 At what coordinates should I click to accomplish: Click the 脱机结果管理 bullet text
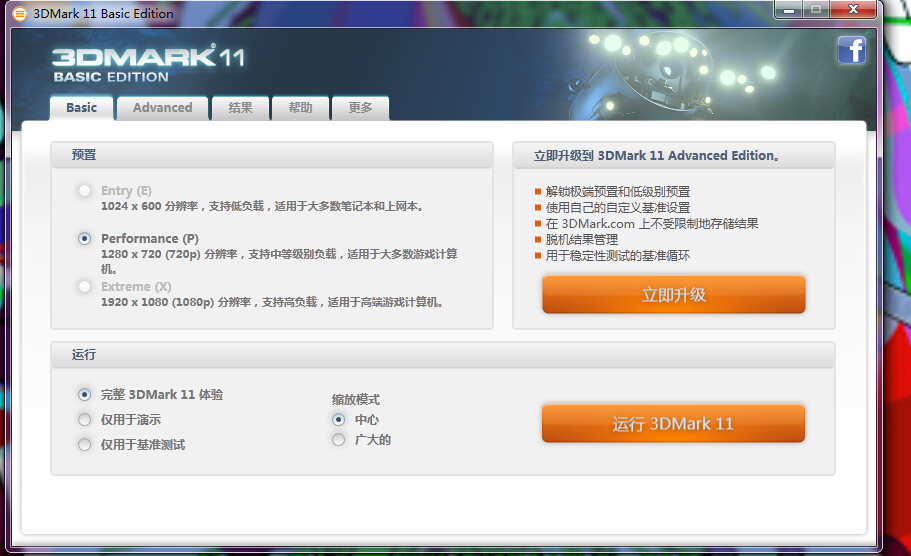pyautogui.click(x=582, y=240)
